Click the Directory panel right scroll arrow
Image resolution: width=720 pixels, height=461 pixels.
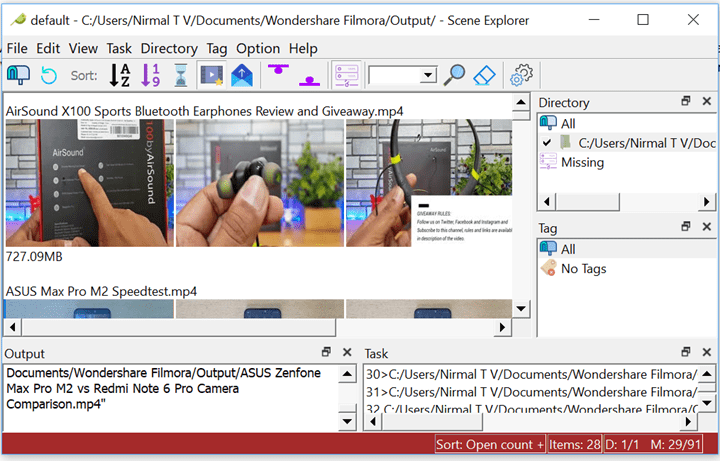pyautogui.click(x=707, y=202)
